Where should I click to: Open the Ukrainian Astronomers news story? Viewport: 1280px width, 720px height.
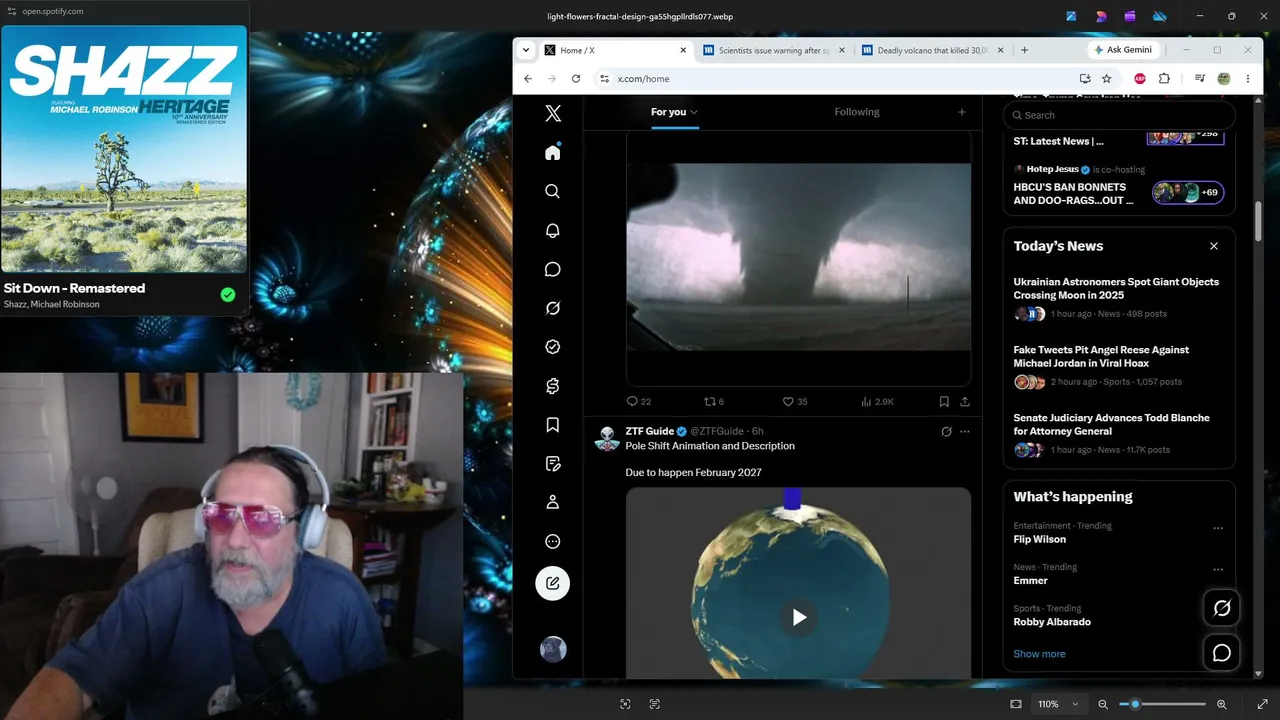pyautogui.click(x=1119, y=298)
